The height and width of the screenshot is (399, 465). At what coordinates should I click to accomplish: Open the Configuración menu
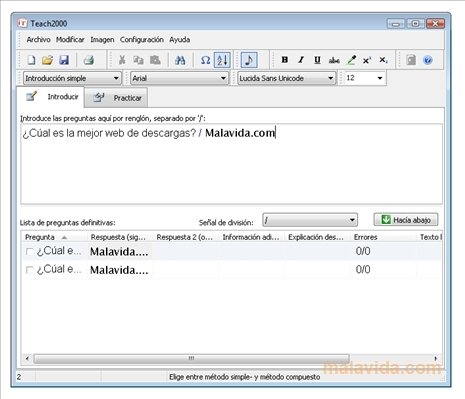point(142,40)
